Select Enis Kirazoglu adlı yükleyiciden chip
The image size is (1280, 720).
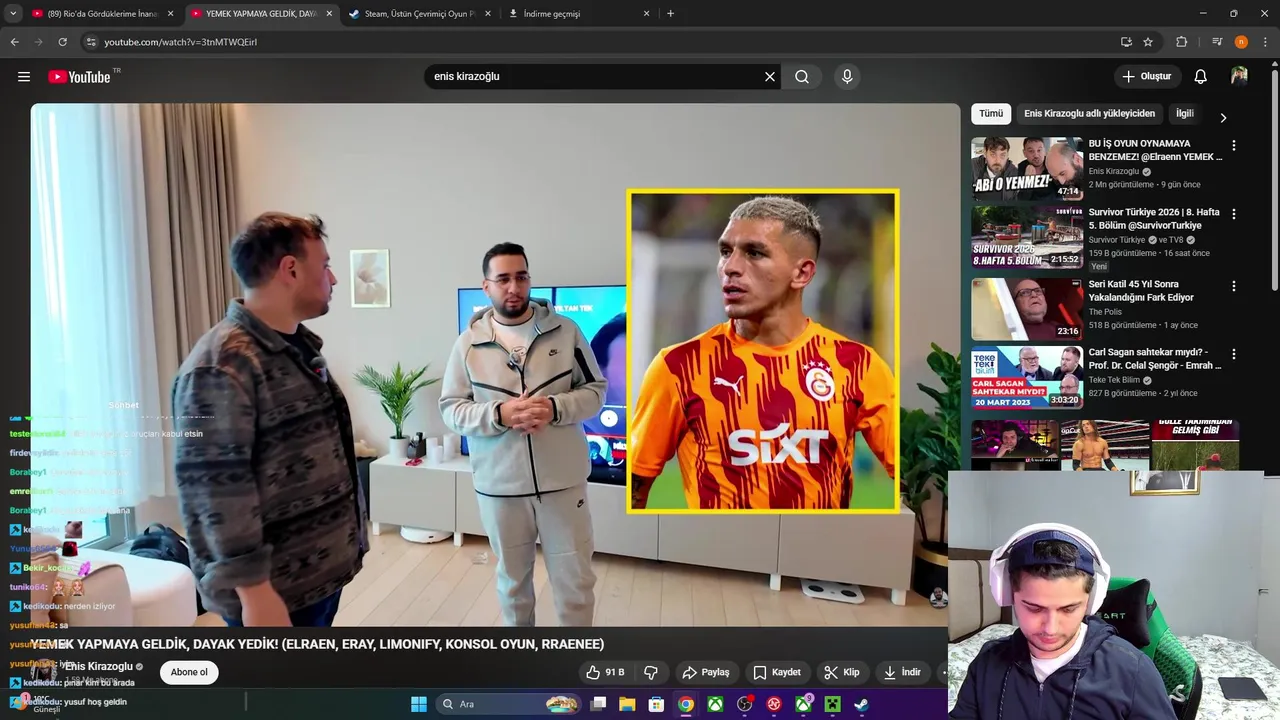click(1089, 114)
